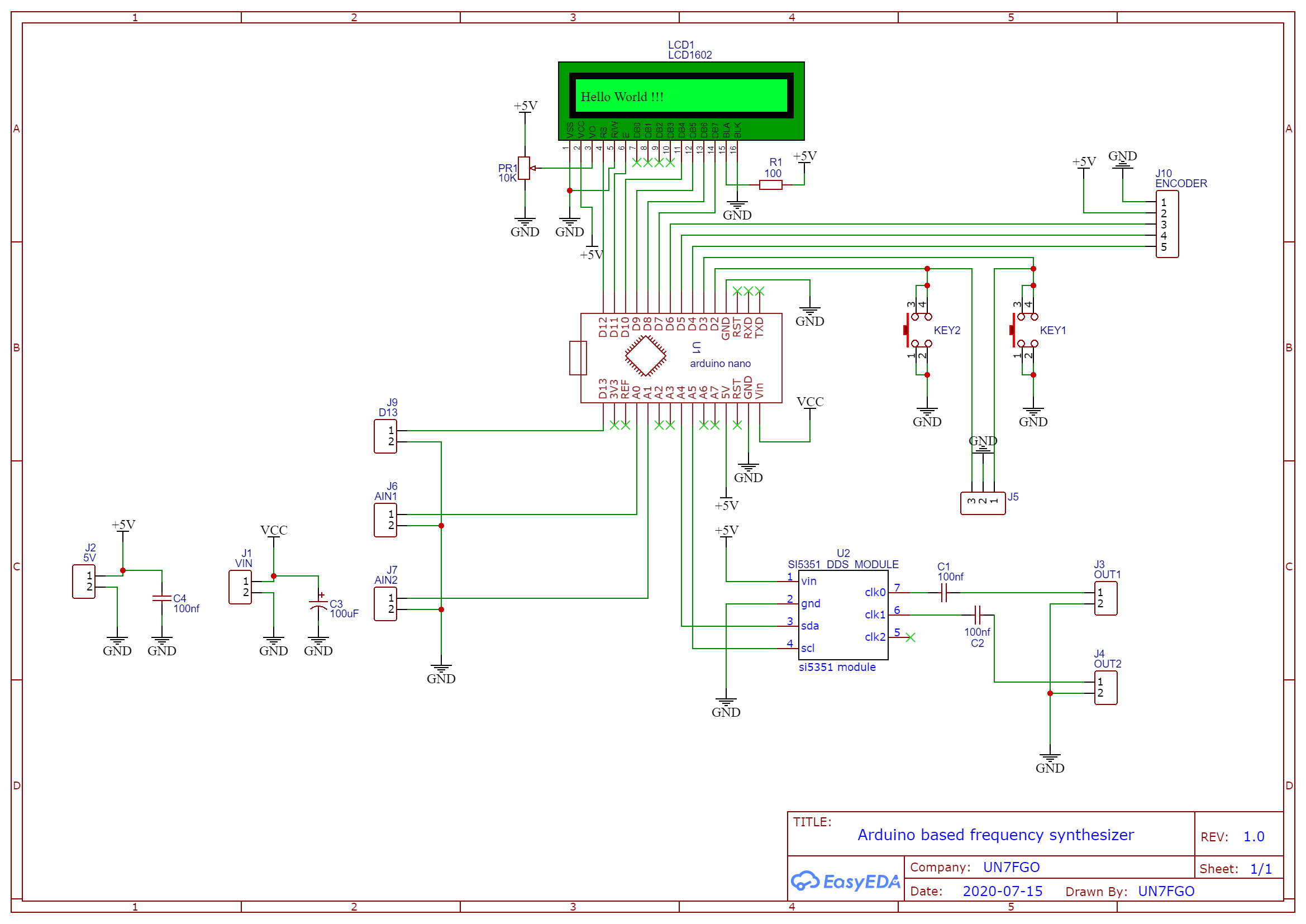Click the EasyEDA logo in title block
1306x924 pixels.
click(845, 882)
